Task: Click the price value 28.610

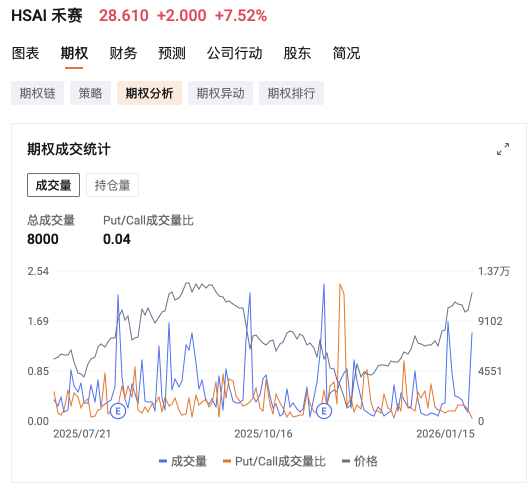Action: click(124, 16)
